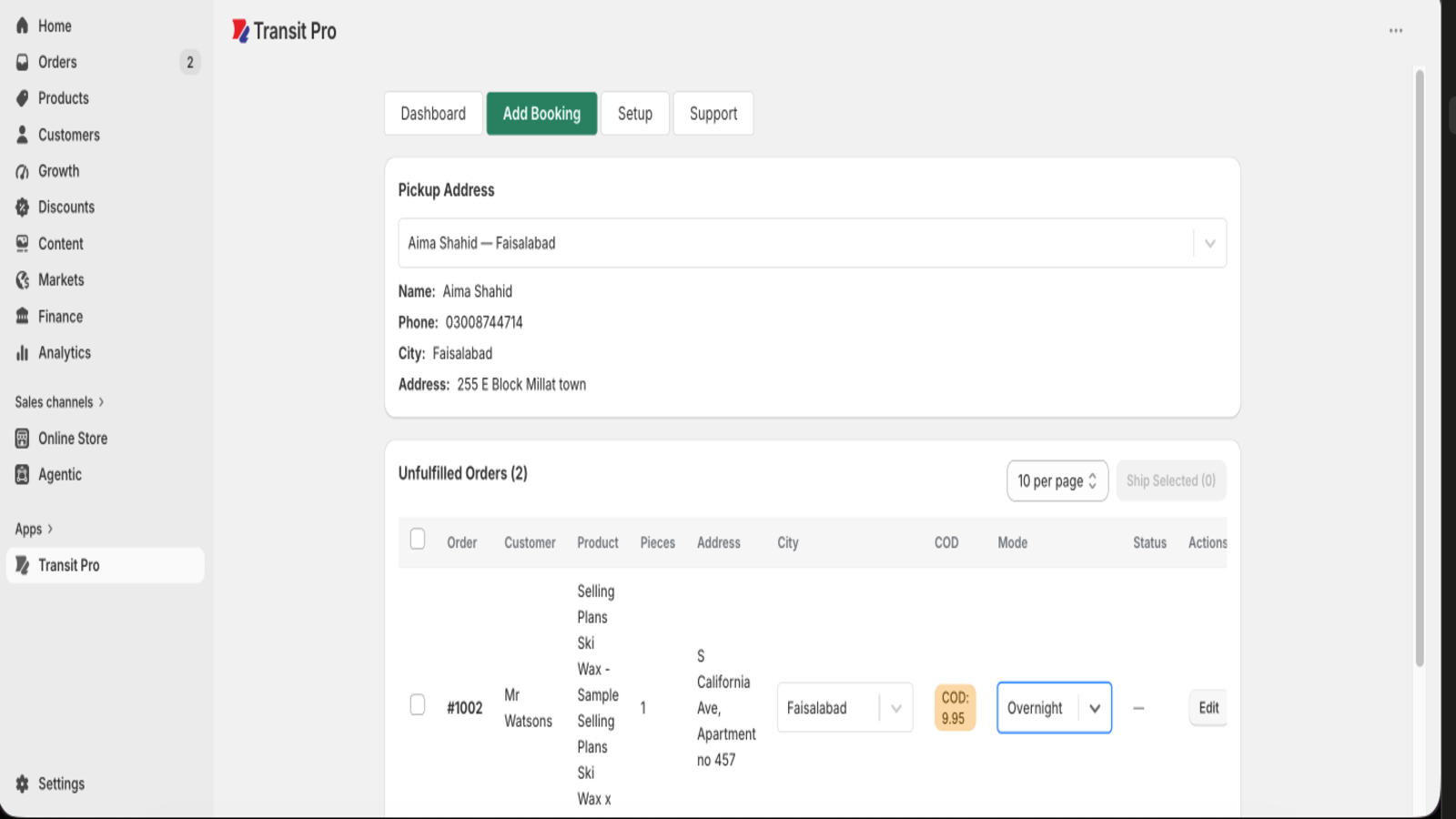Expand the Apps section
This screenshot has width=1456, height=819.
pyautogui.click(x=34, y=529)
